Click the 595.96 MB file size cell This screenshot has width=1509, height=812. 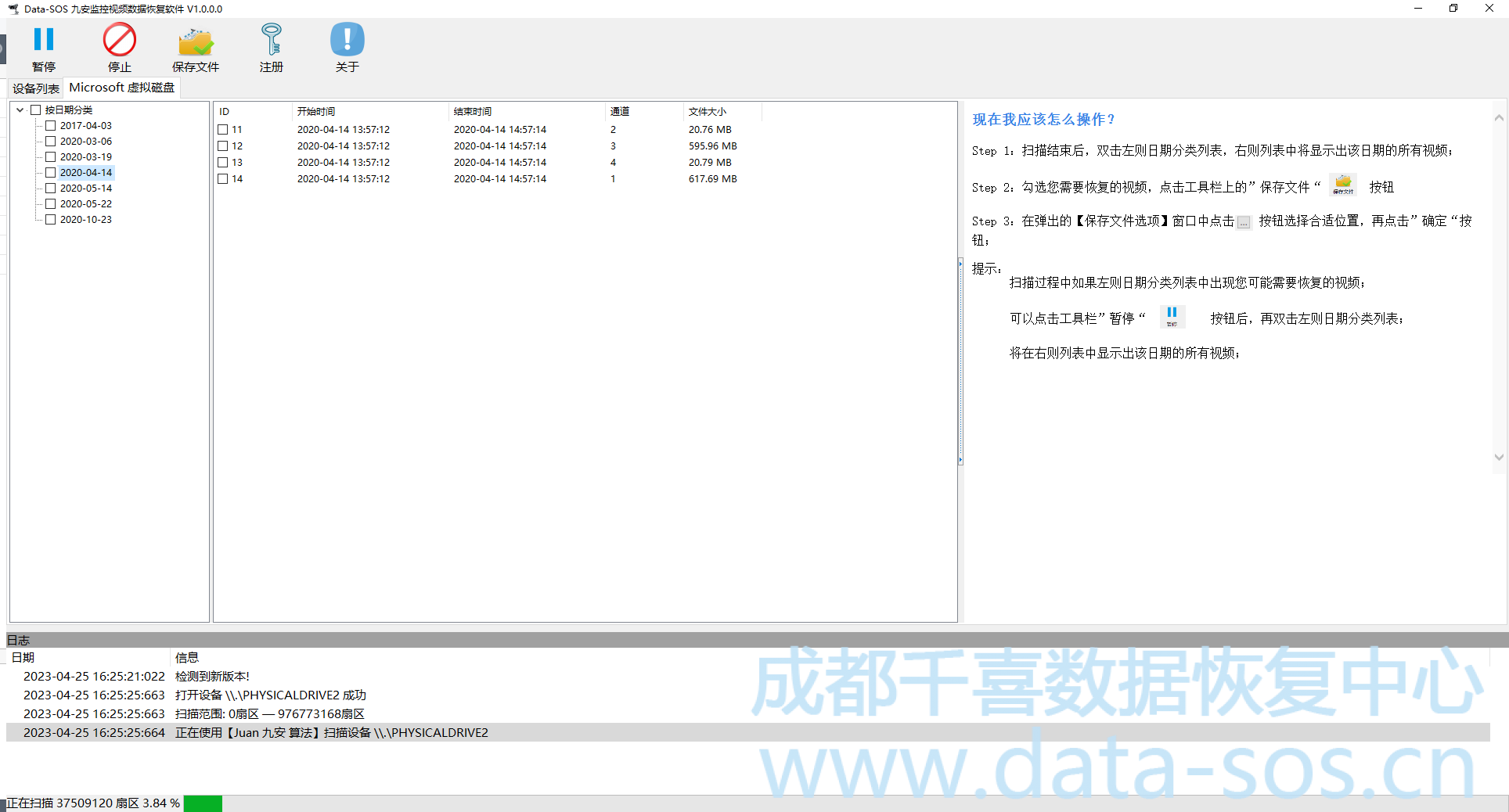coord(713,146)
